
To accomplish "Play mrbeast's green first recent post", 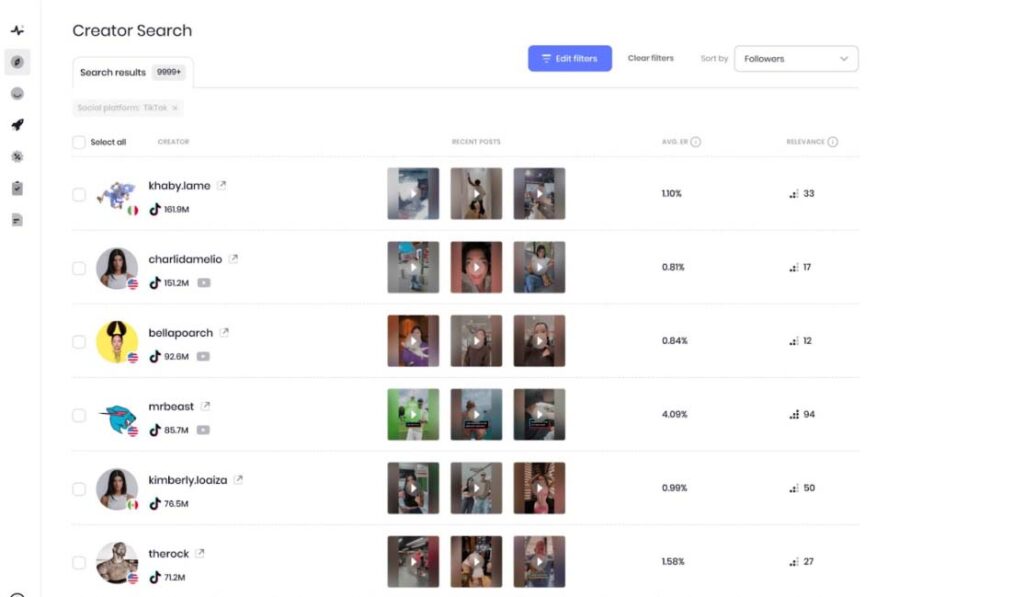I will click(x=413, y=414).
